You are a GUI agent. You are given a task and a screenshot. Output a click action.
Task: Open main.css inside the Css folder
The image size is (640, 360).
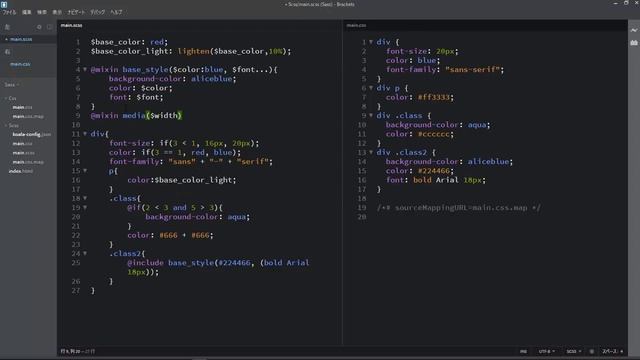click(22, 107)
